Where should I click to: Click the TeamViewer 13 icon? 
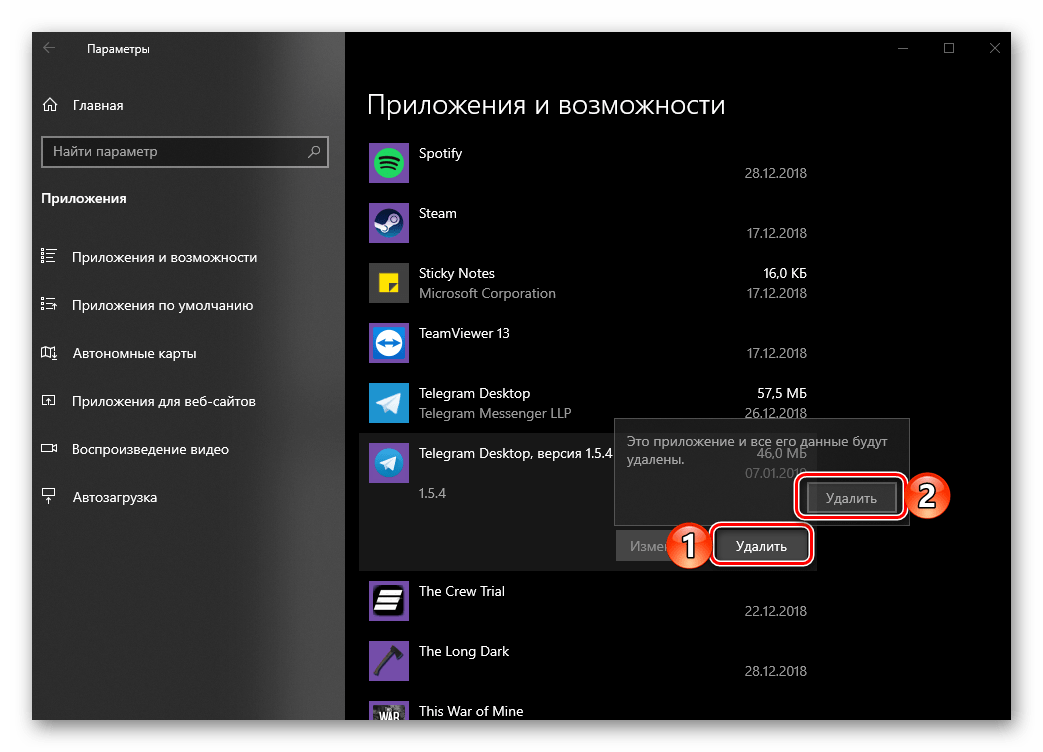click(x=388, y=342)
